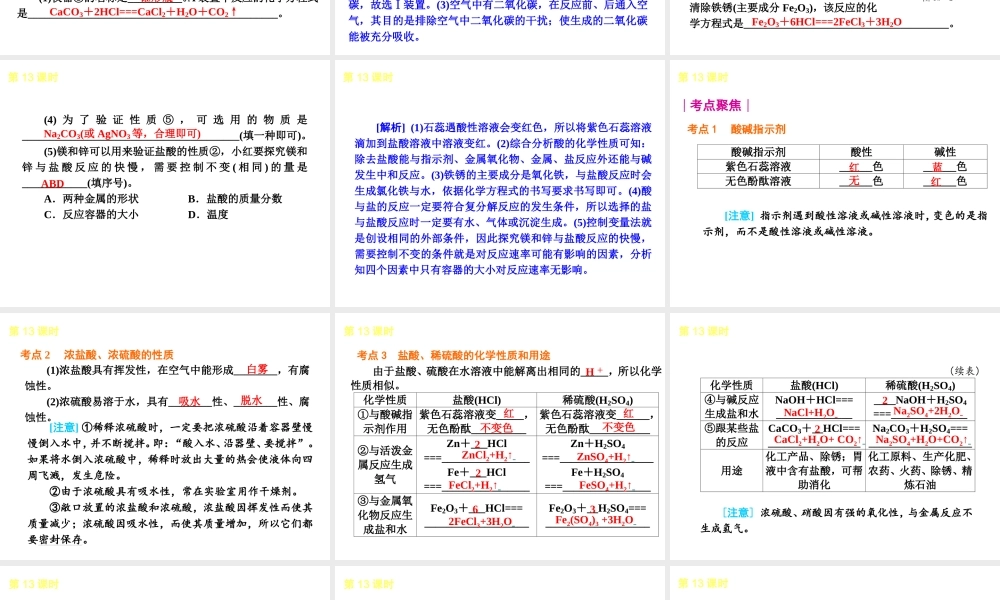Open the slide about 清除铁锈 with Fe2O3
1000x600 pixels.
835,27
